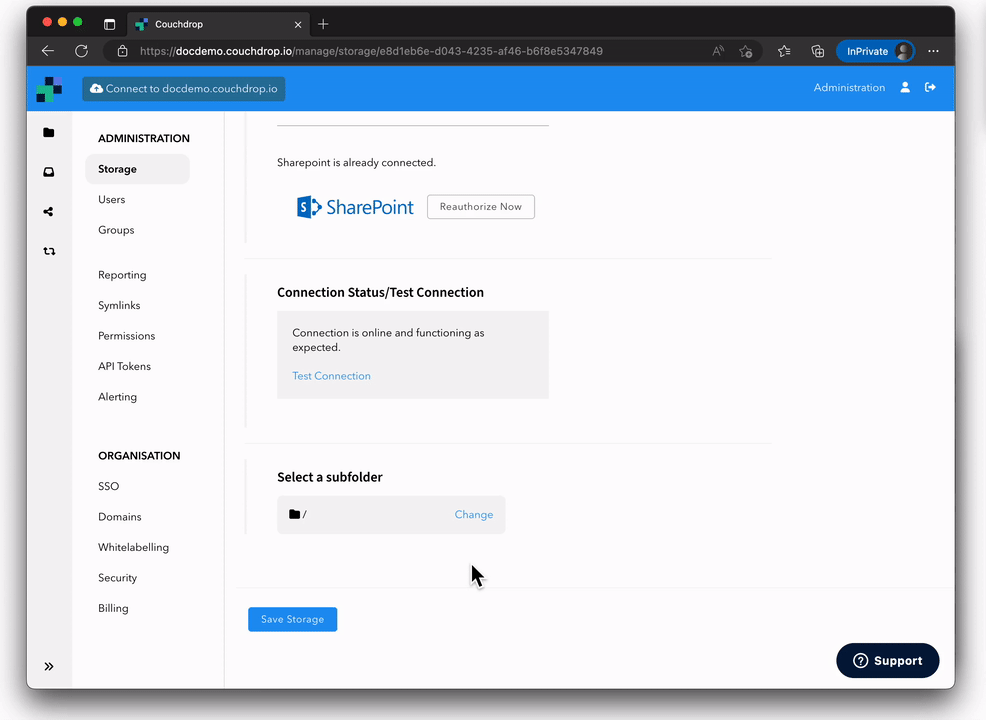Click Change subfolder link
This screenshot has width=986, height=720.
point(474,514)
